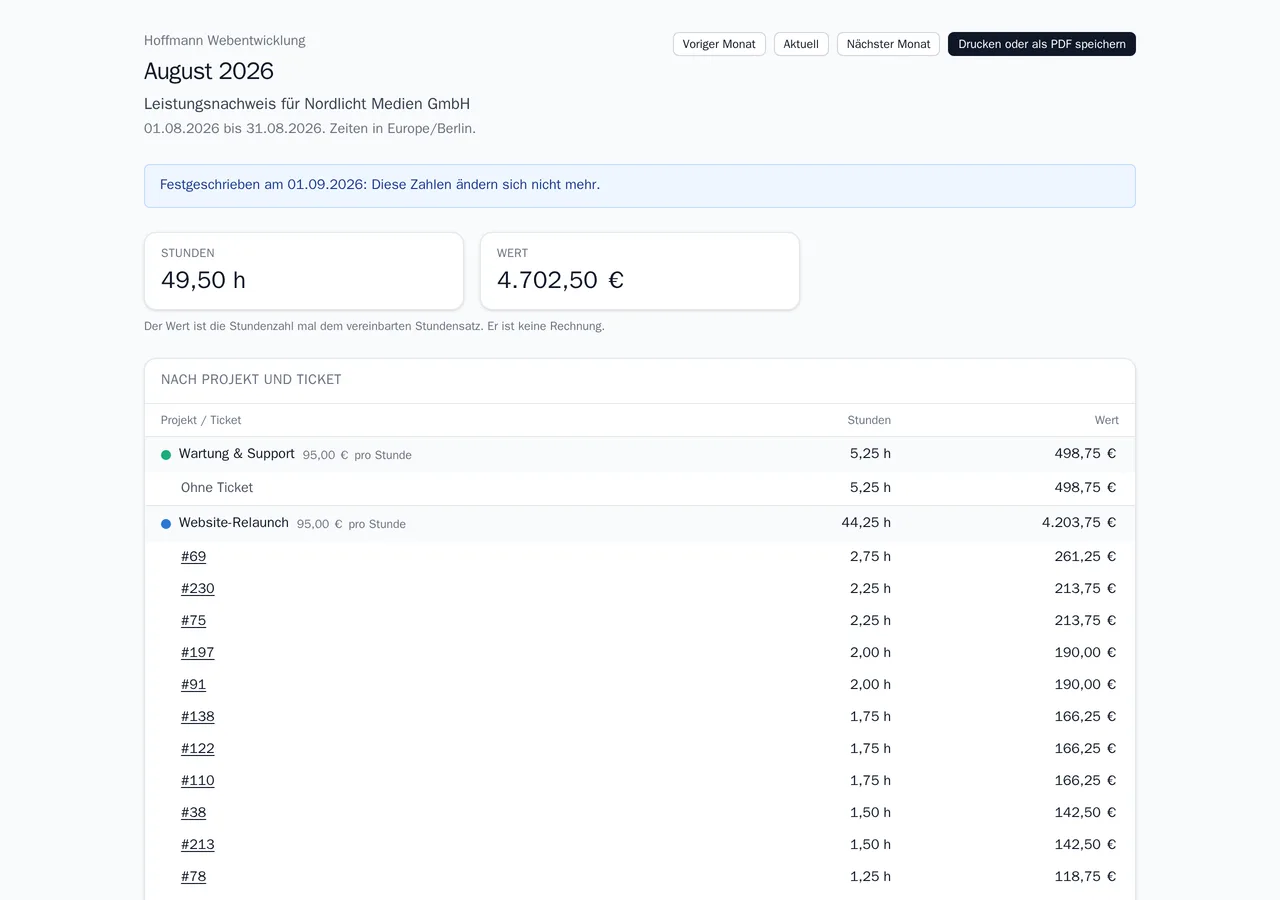Click the Voriger Monat button

click(719, 44)
